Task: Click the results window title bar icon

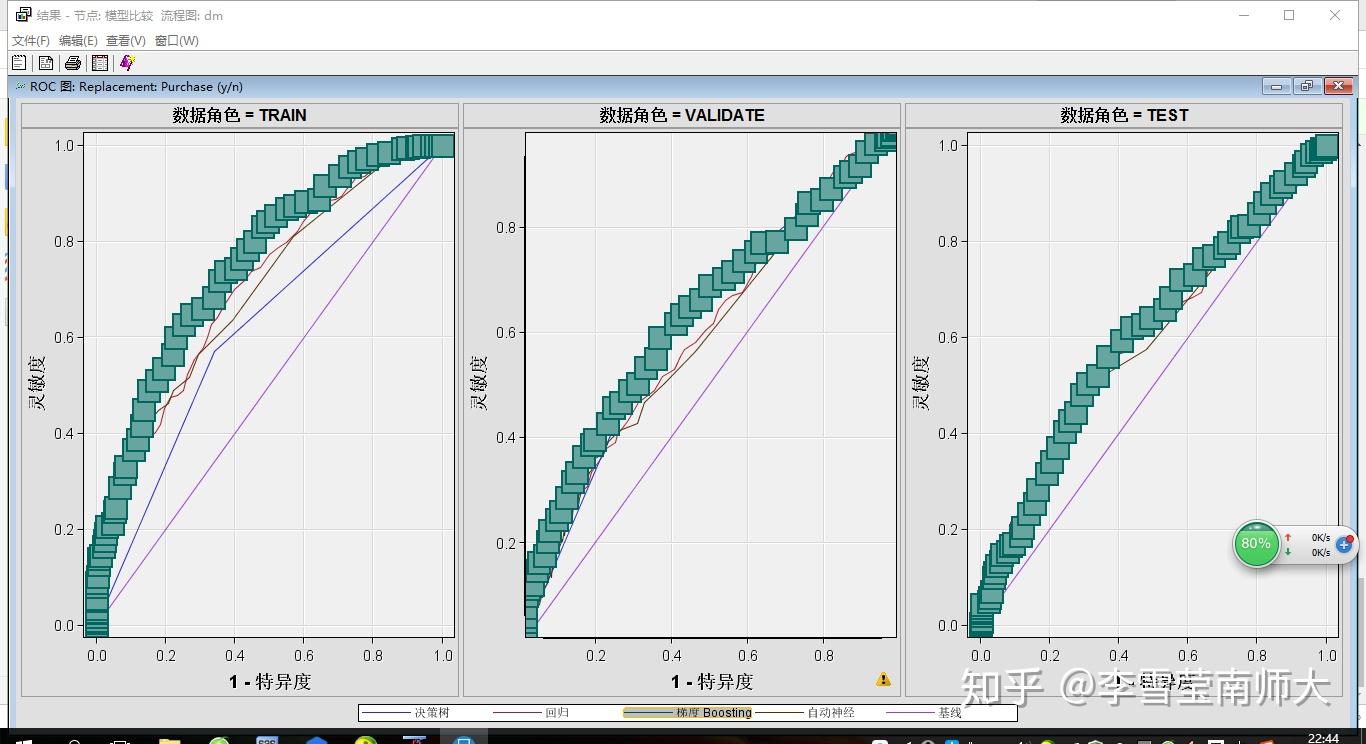Action: 23,15
